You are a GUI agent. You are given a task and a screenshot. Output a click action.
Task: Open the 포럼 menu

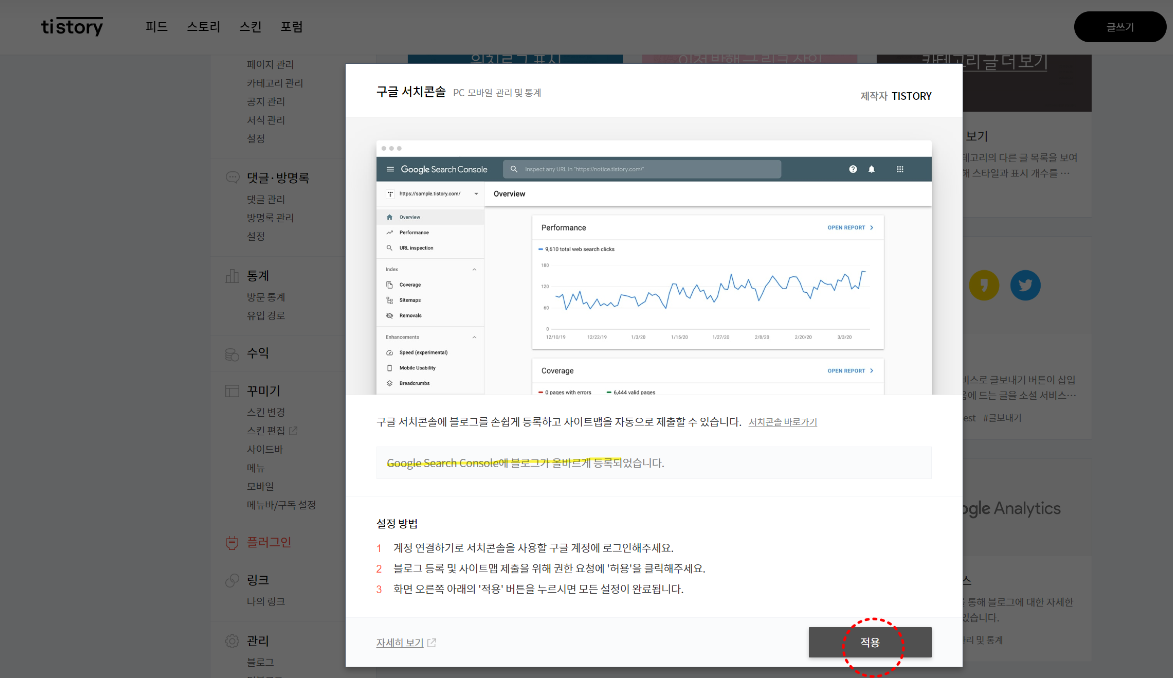click(291, 27)
